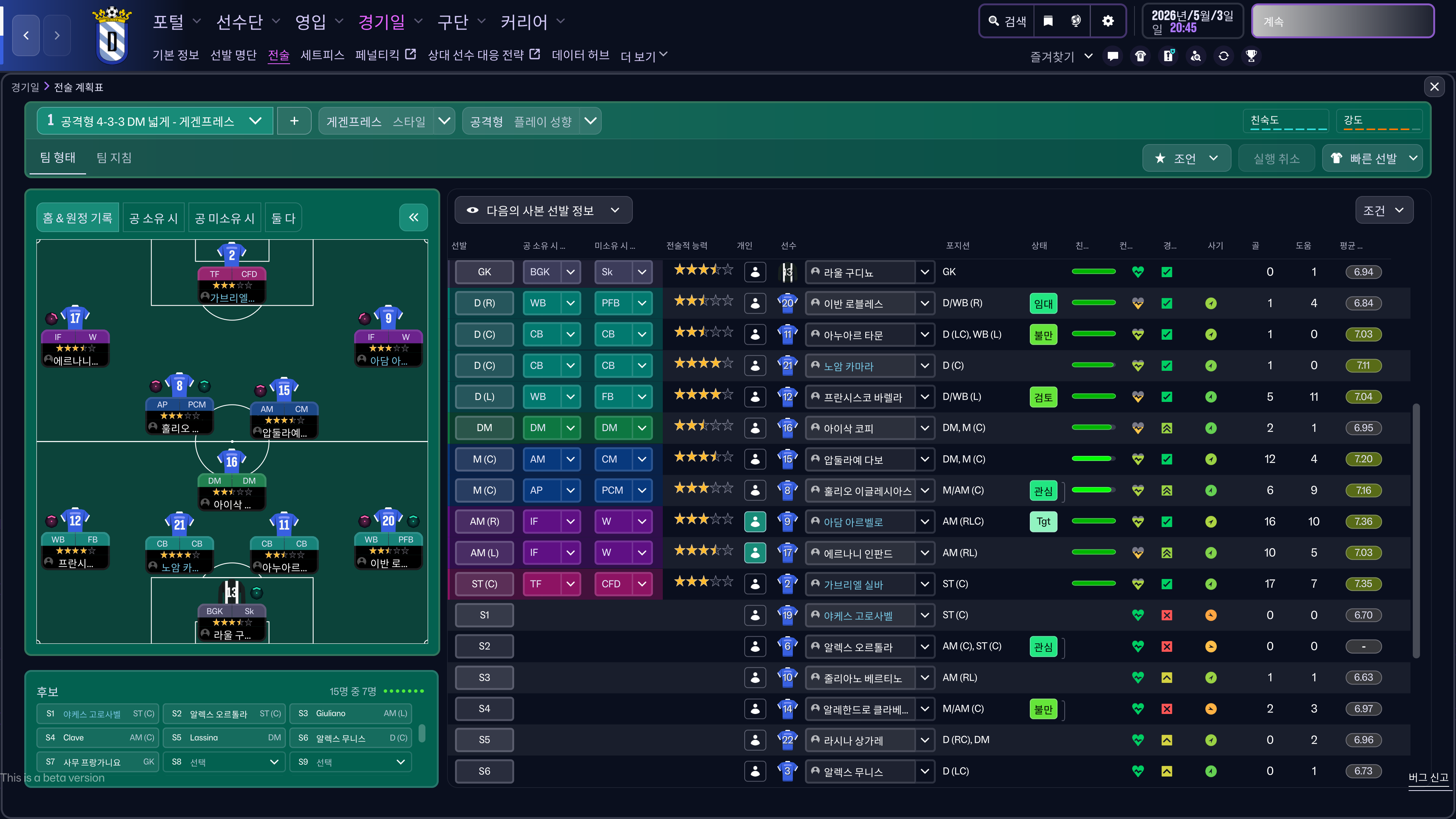Click the plus button to add tactic

click(294, 121)
